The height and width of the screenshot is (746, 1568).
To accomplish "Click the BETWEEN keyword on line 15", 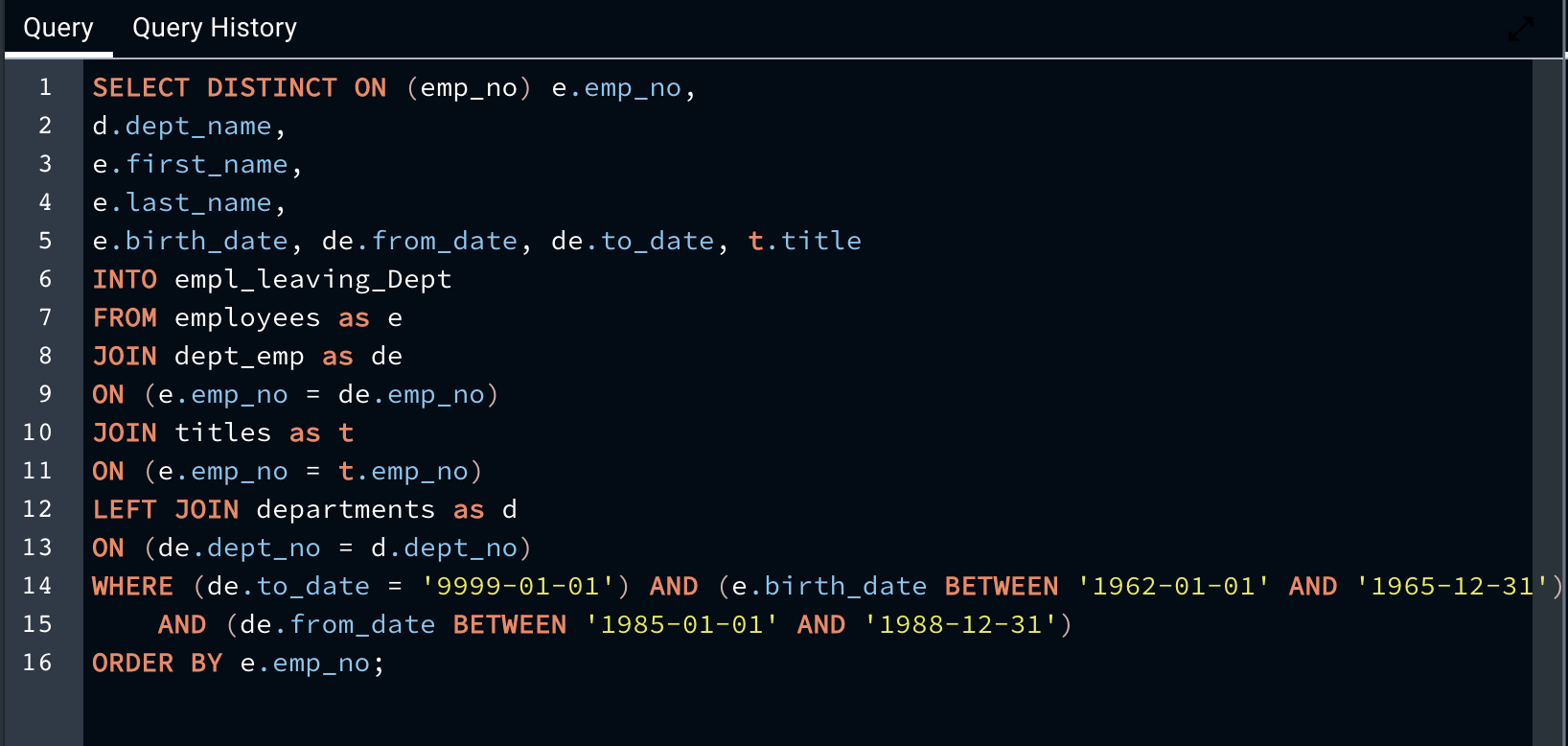I will pyautogui.click(x=509, y=624).
